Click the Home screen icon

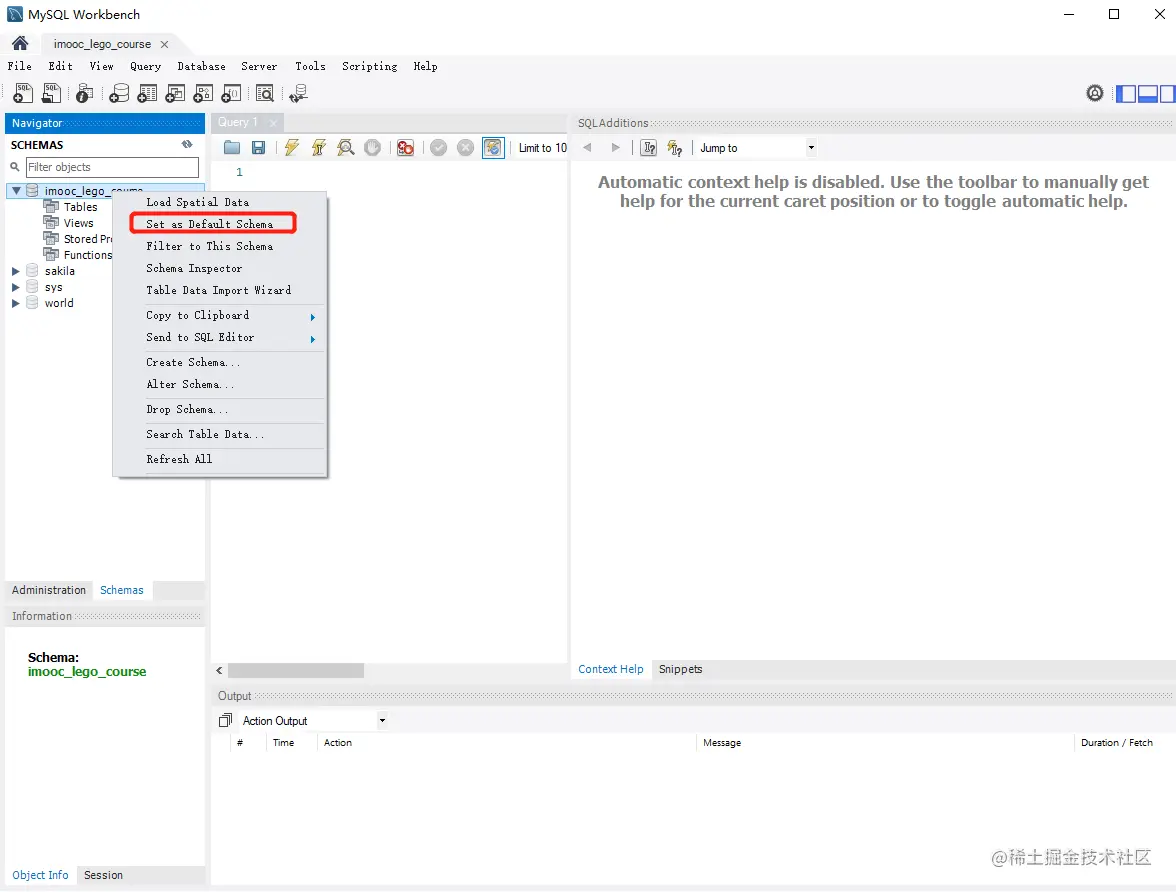coord(20,43)
